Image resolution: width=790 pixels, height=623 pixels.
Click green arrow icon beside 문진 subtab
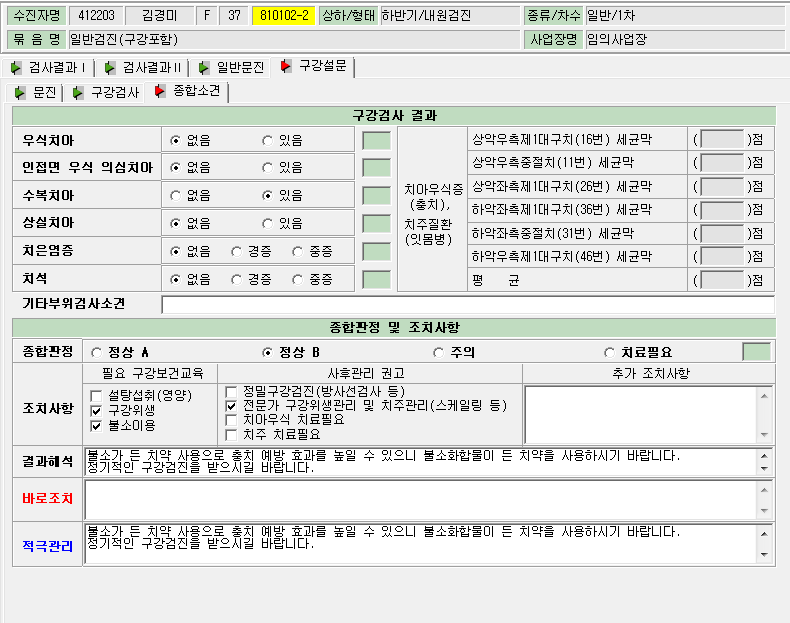pyautogui.click(x=20, y=93)
